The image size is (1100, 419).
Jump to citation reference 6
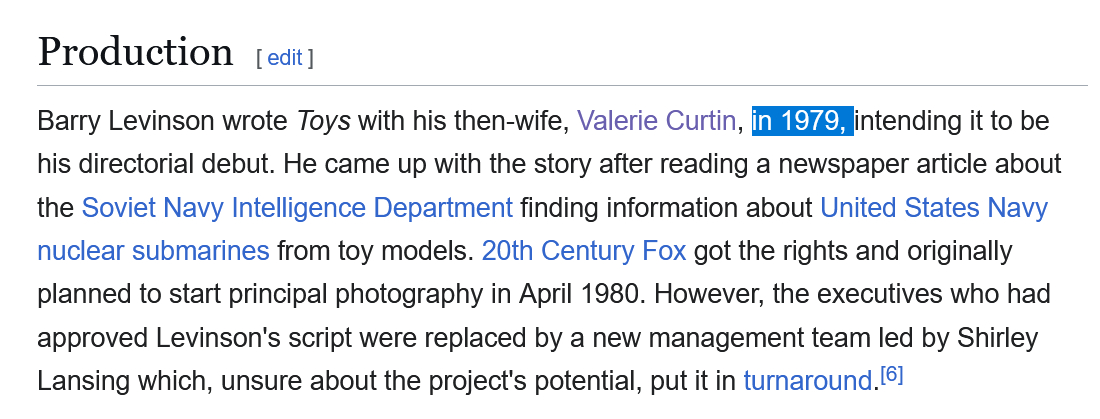click(892, 375)
